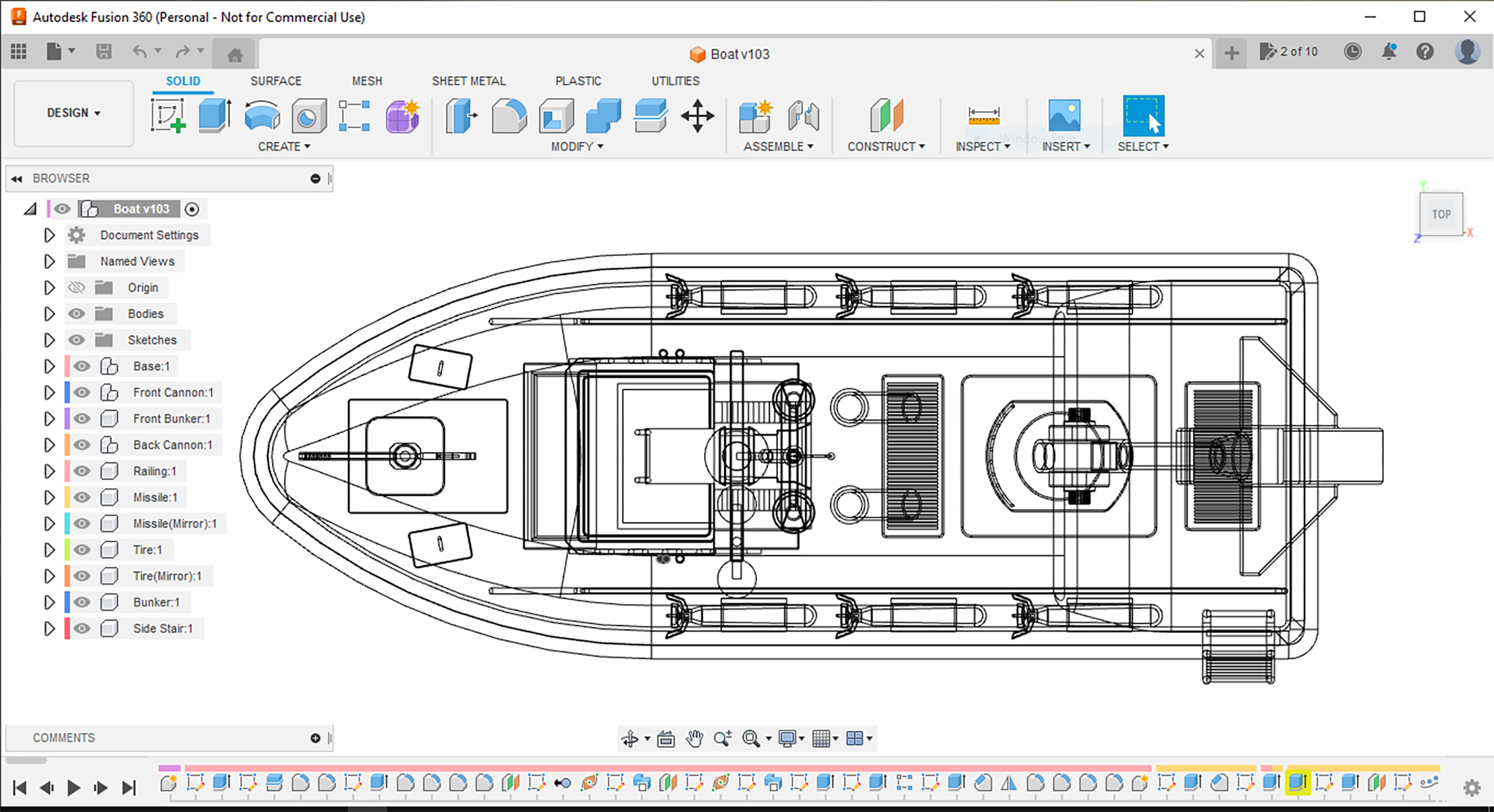
Task: Open the MODIFY dropdown menu
Action: pyautogui.click(x=577, y=147)
